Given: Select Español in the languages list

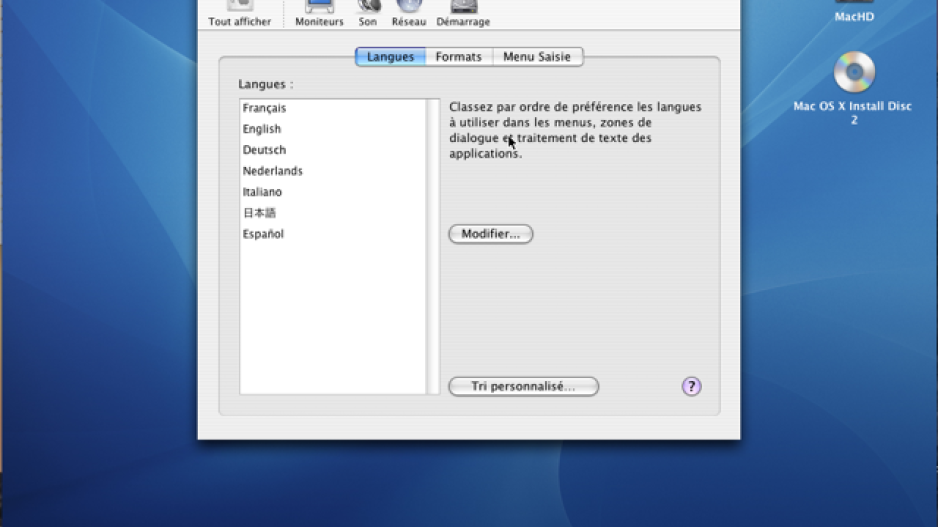Looking at the screenshot, I should 333,234.
